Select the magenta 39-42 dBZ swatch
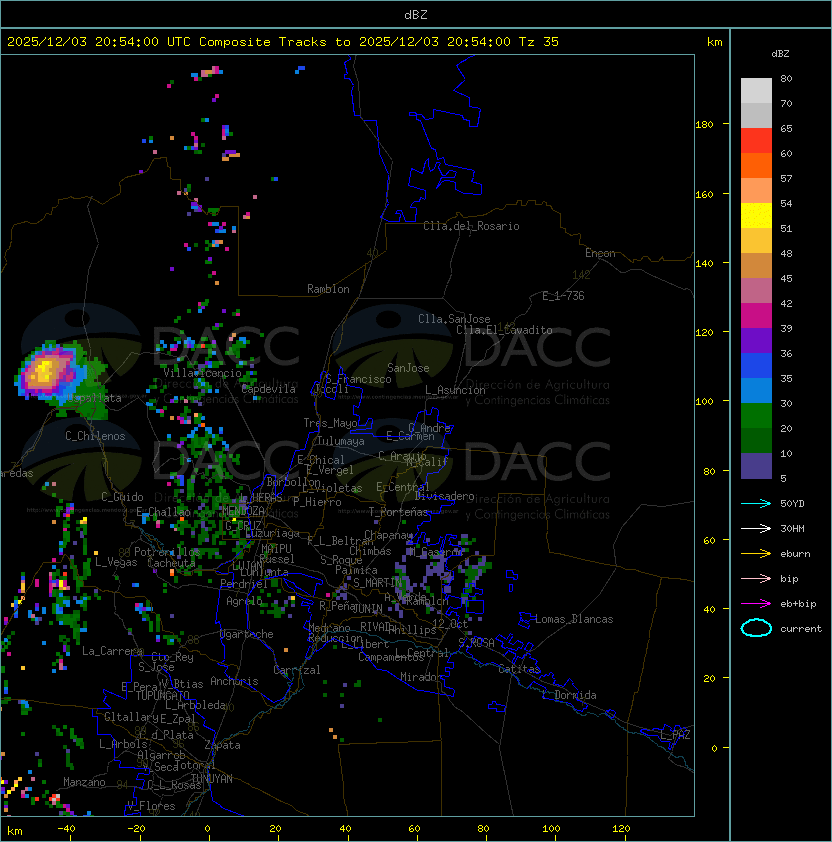The width and height of the screenshot is (832, 842). [x=756, y=316]
